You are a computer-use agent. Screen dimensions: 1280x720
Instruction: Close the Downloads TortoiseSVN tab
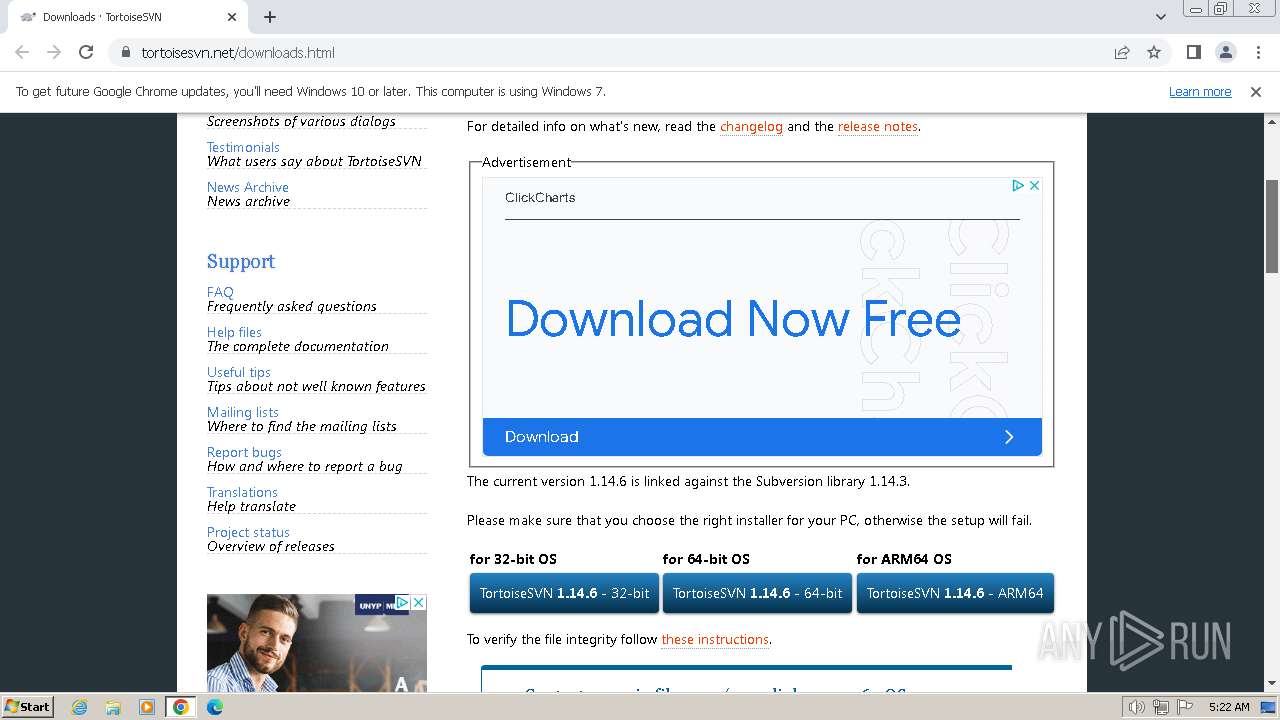(232, 17)
